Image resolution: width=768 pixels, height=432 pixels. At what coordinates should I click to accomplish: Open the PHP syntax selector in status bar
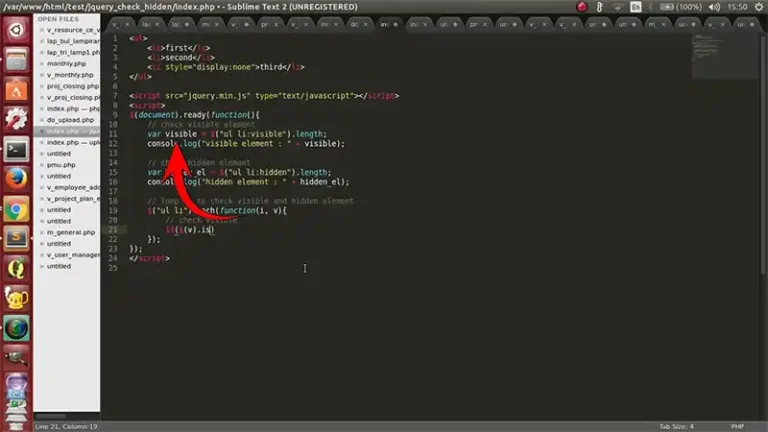click(x=737, y=427)
